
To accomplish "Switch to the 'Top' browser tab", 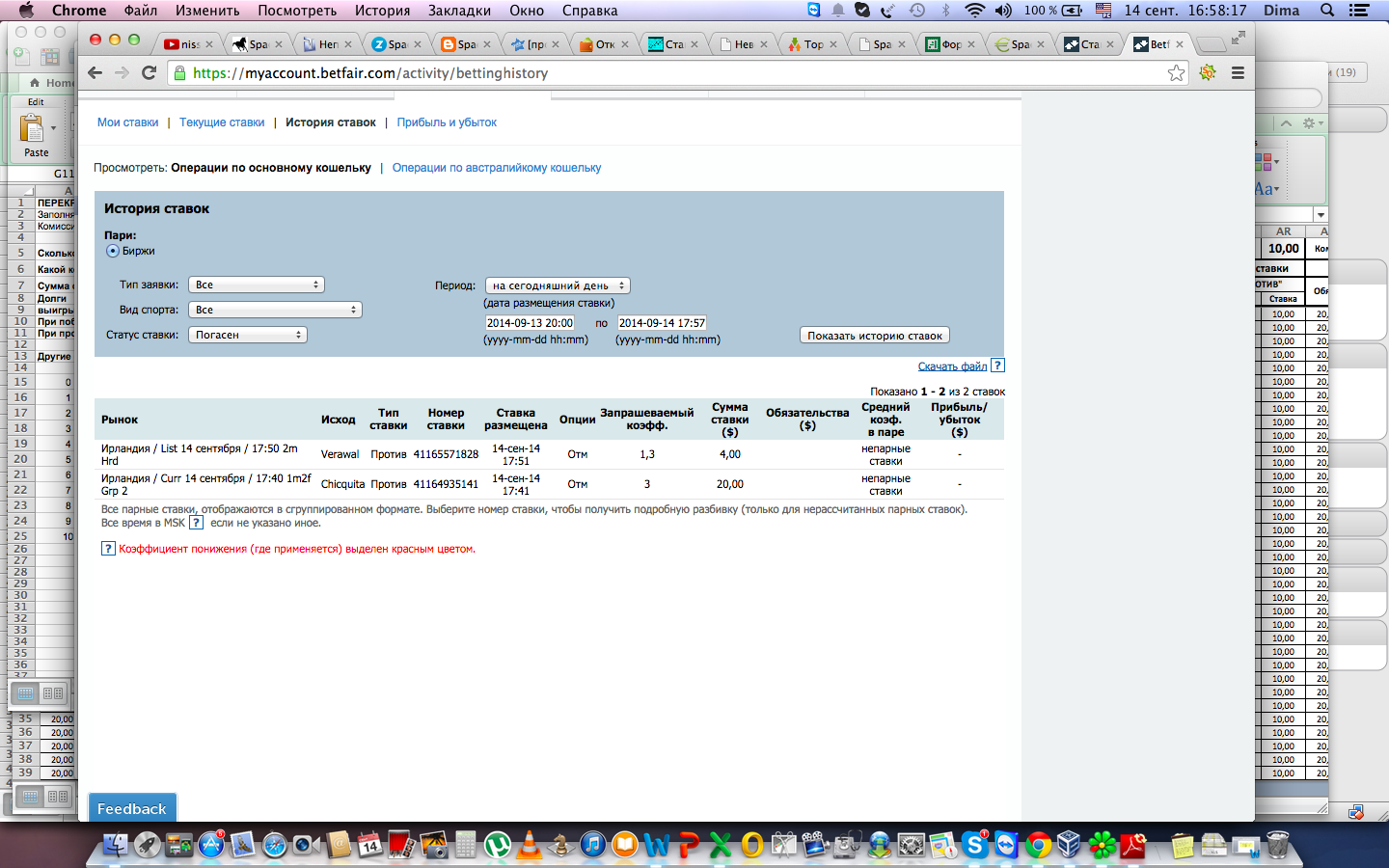I will (x=813, y=44).
